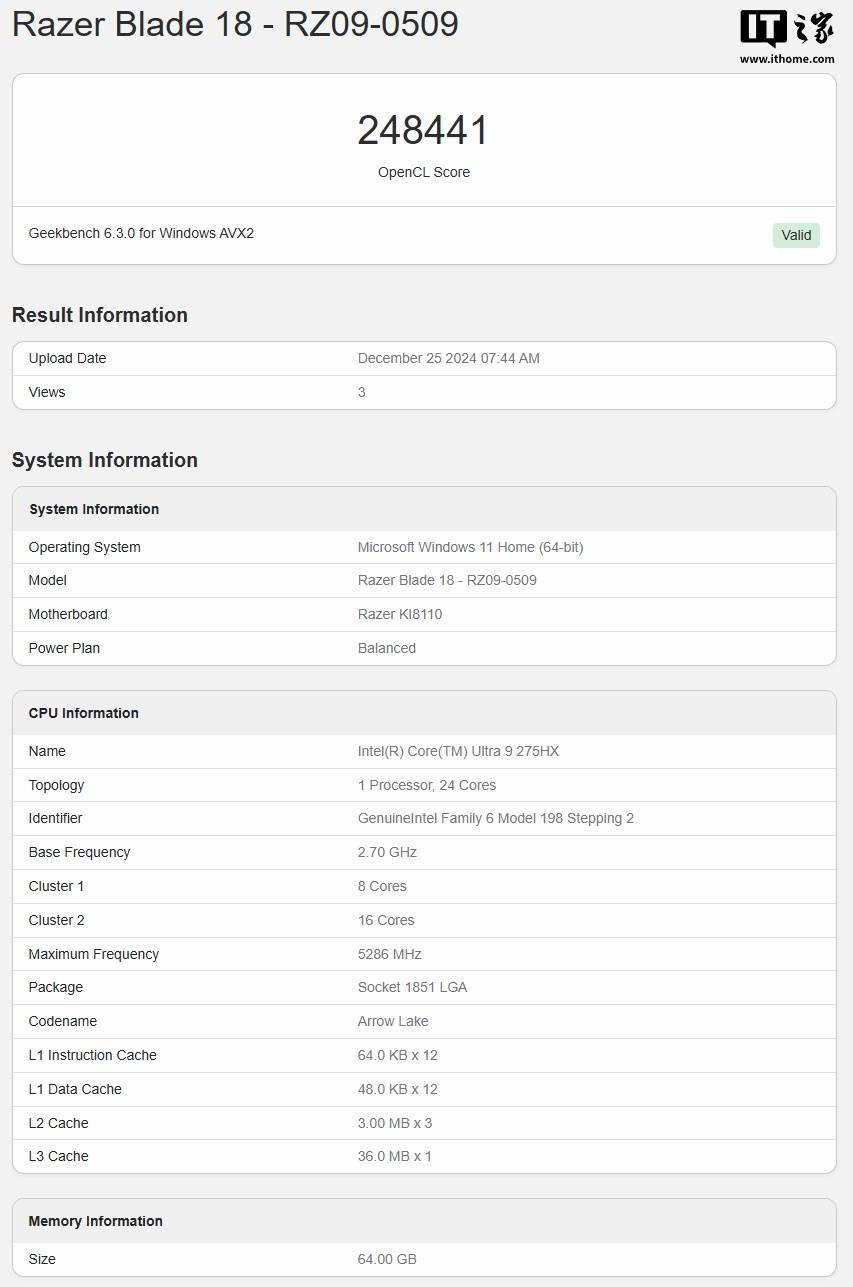Click the "Views" row label
Viewport: 853px width, 1287px height.
47,392
